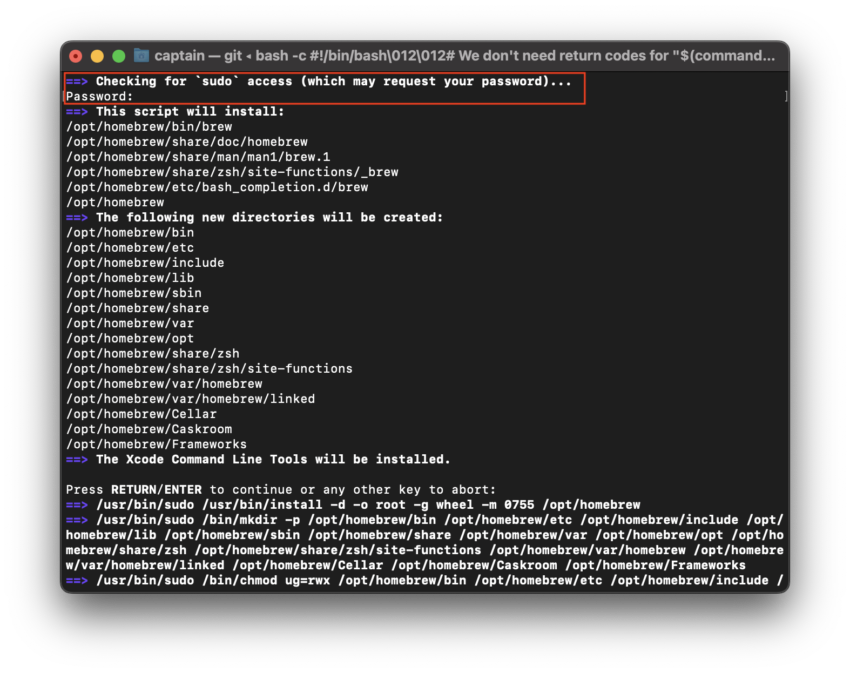Click the green full-screen window button
Image resolution: width=850 pixels, height=673 pixels.
pyautogui.click(x=119, y=56)
